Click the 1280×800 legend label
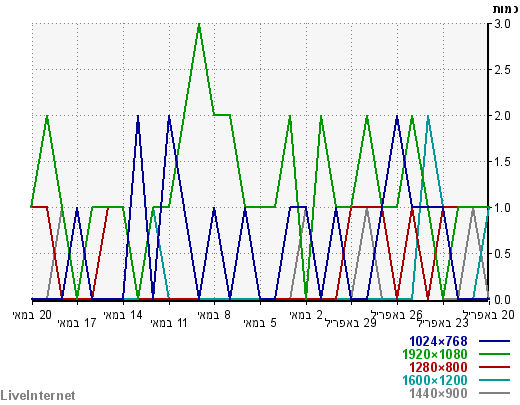520x405 pixels. pos(438,367)
